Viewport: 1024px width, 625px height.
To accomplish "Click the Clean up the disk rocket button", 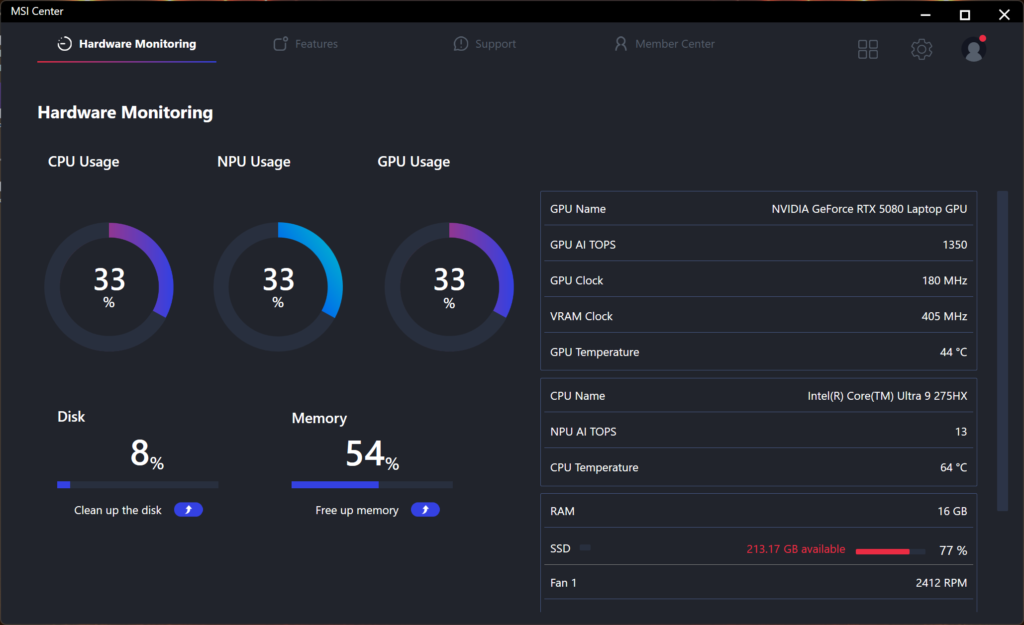I will tap(188, 510).
